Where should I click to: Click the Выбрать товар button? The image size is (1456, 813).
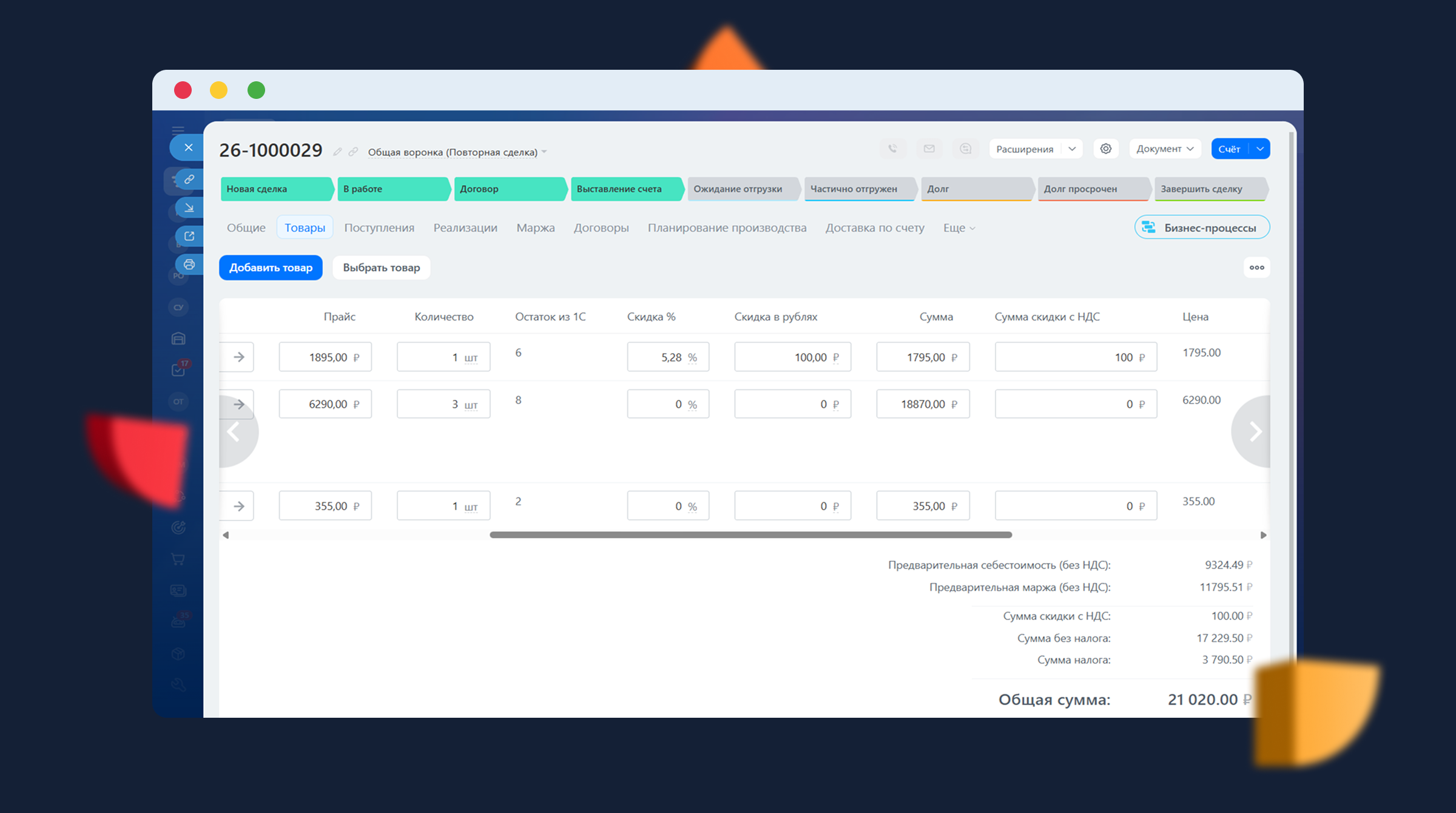click(381, 268)
